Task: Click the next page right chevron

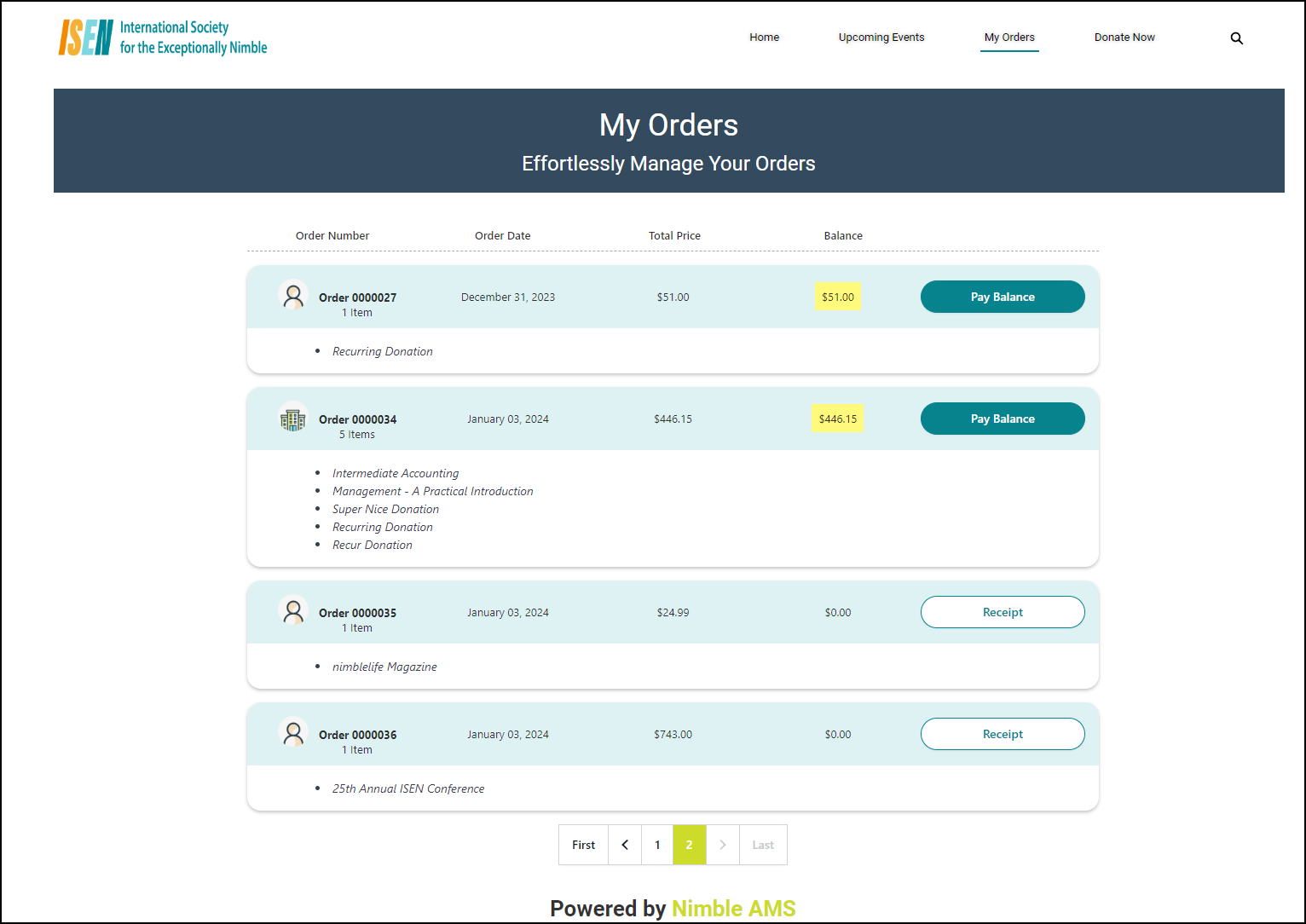Action: click(x=723, y=845)
